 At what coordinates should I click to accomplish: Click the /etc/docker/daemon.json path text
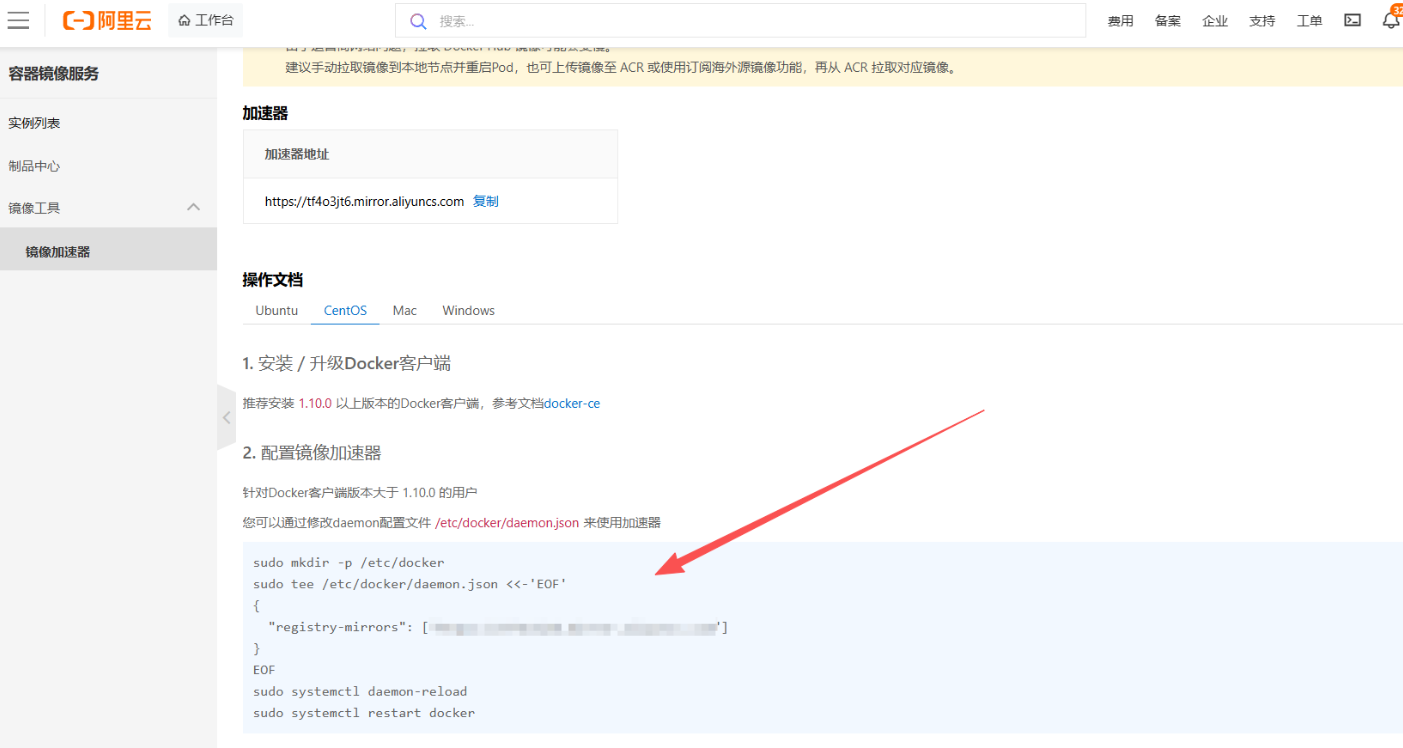pos(507,522)
